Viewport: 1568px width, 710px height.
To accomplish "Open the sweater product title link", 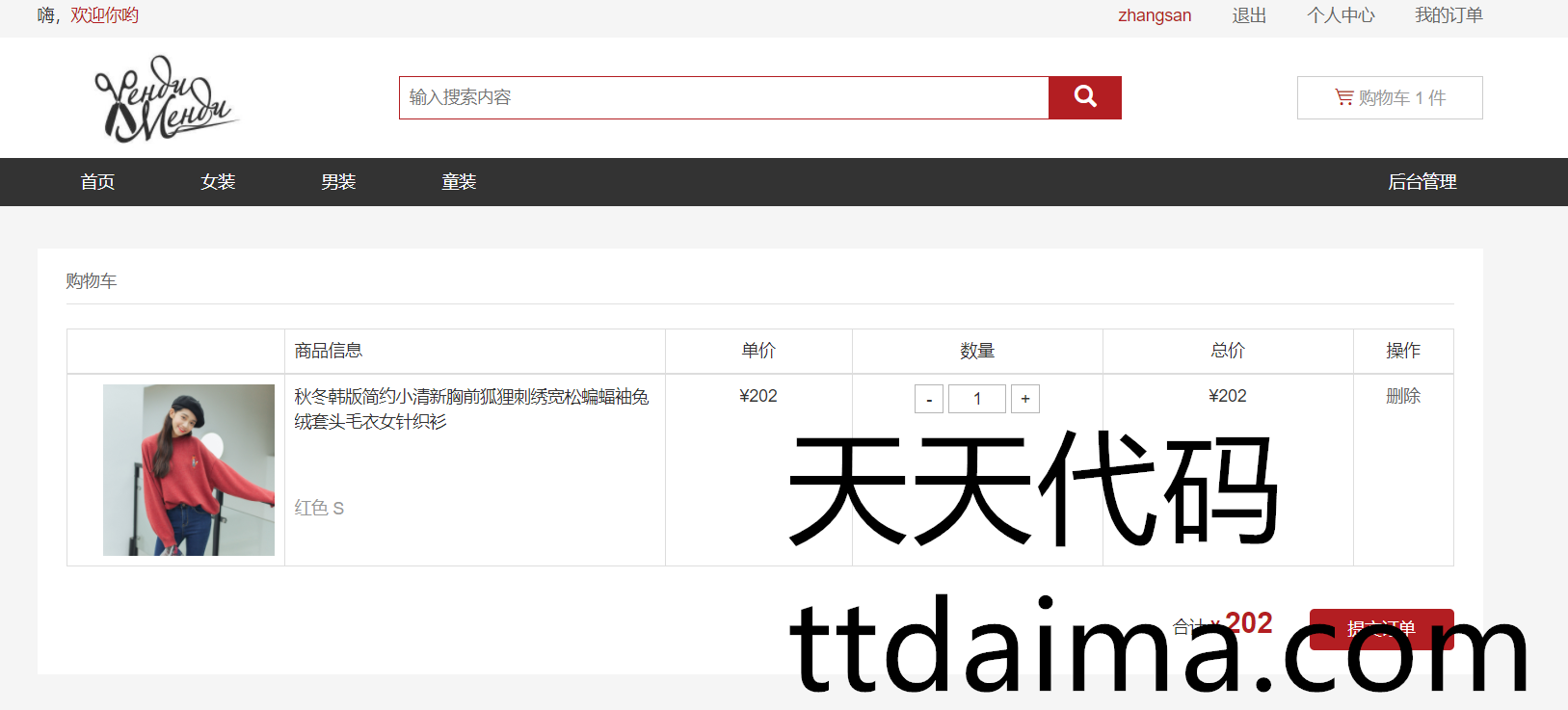I will pyautogui.click(x=470, y=408).
